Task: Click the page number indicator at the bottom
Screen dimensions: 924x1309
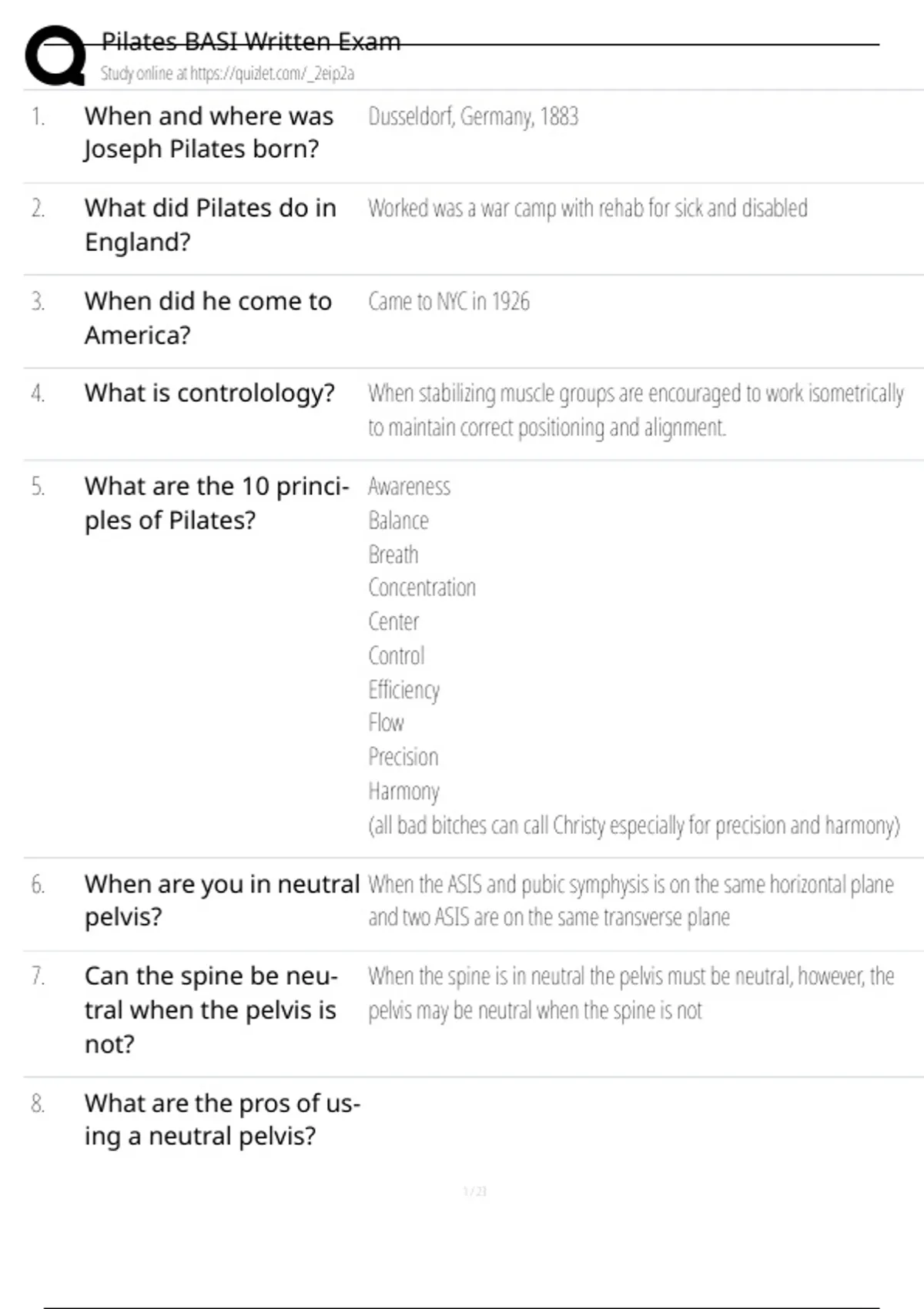Action: click(474, 1192)
